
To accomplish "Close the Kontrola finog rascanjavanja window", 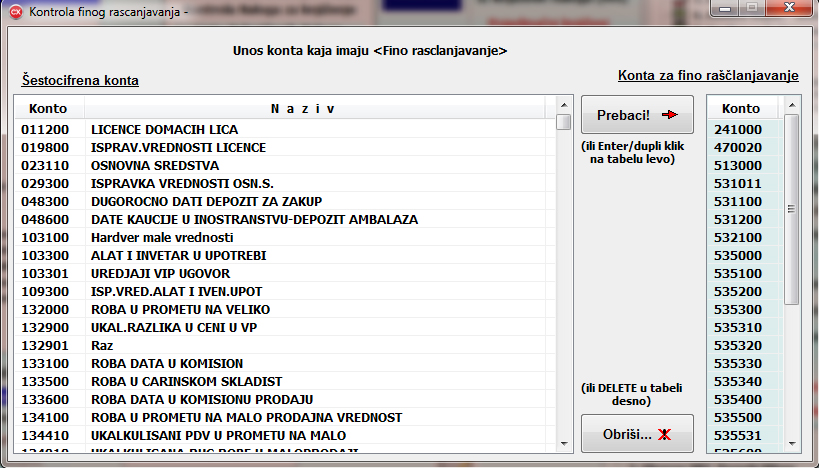I will pos(789,7).
